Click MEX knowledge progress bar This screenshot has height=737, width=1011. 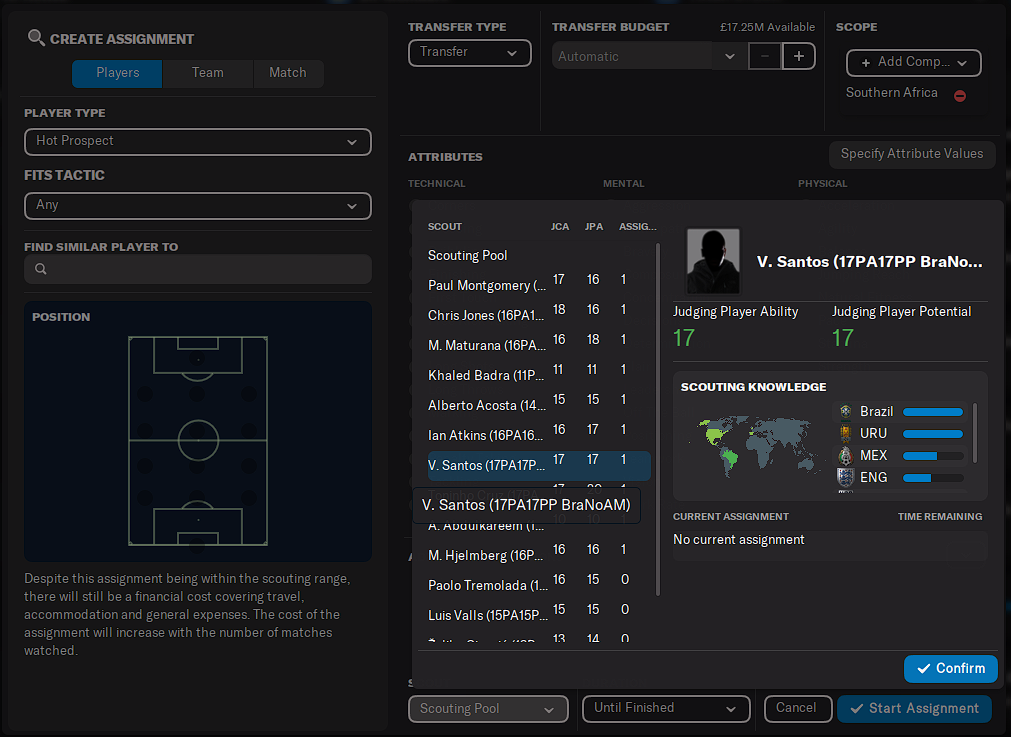pos(933,456)
